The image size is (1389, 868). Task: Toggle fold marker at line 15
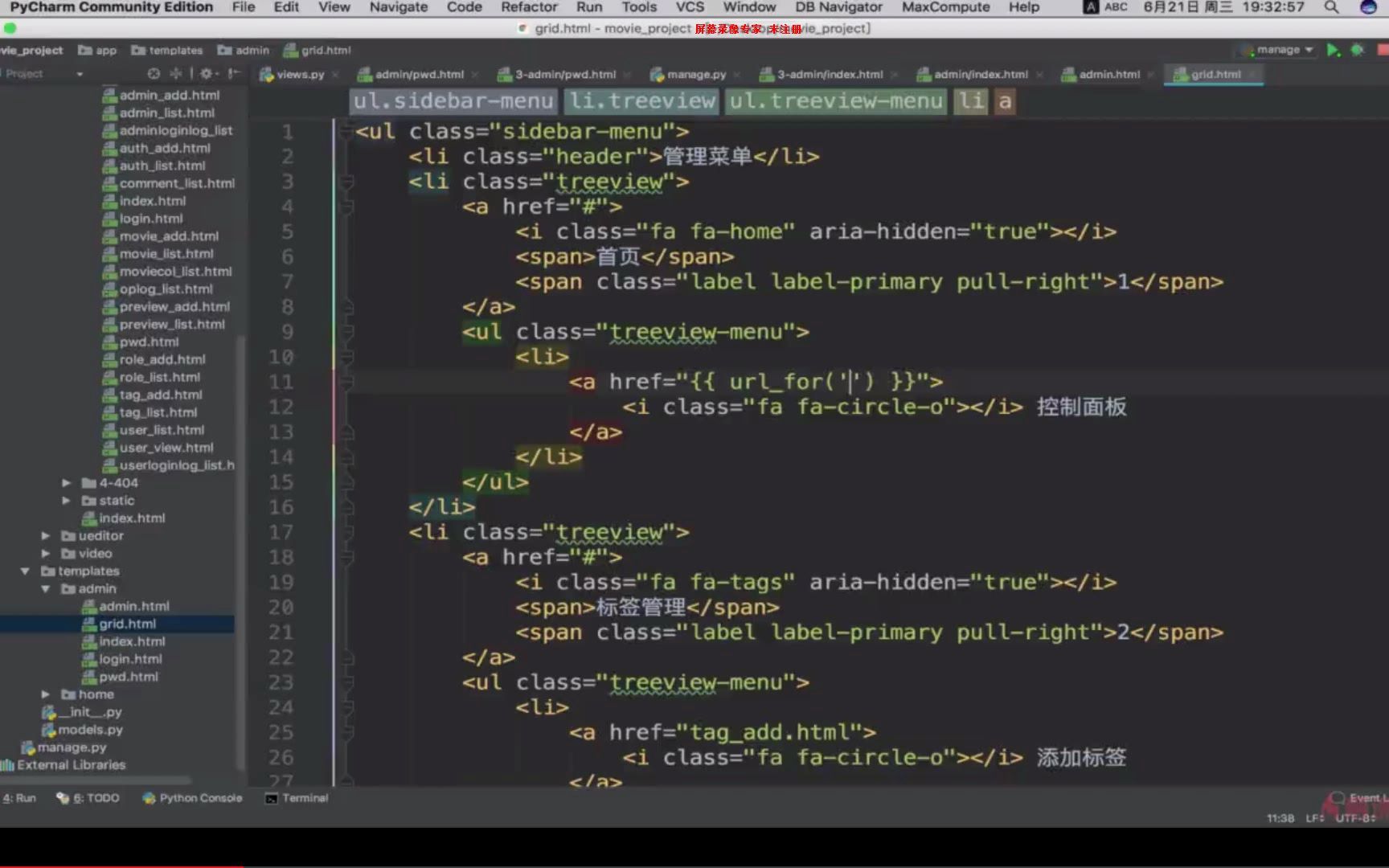pyautogui.click(x=346, y=482)
